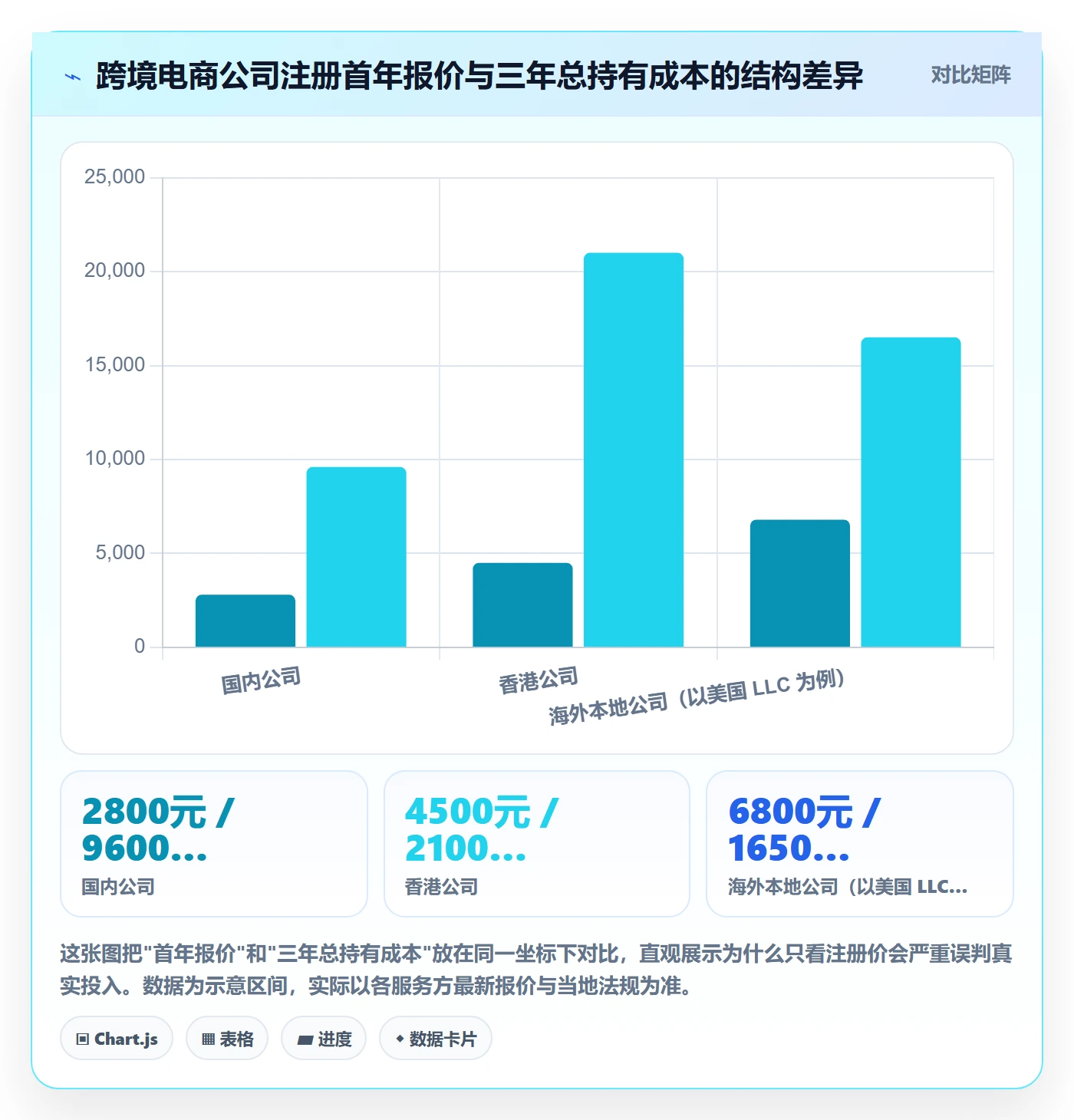
Task: Click the 10,000 y-axis label
Action: click(114, 459)
